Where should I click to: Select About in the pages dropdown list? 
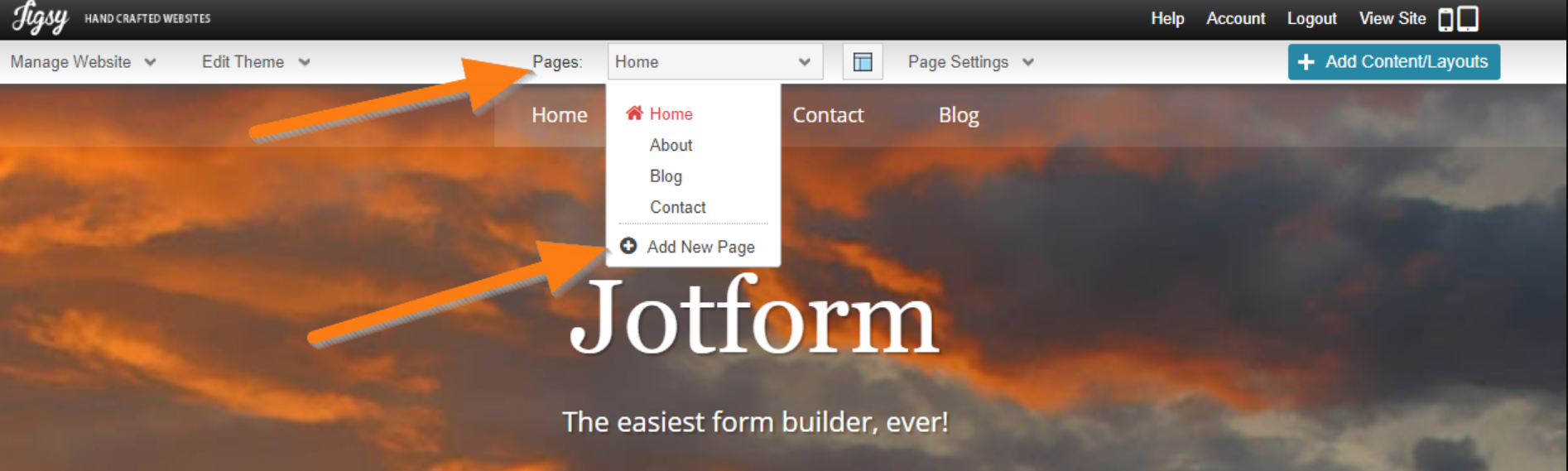(x=671, y=145)
